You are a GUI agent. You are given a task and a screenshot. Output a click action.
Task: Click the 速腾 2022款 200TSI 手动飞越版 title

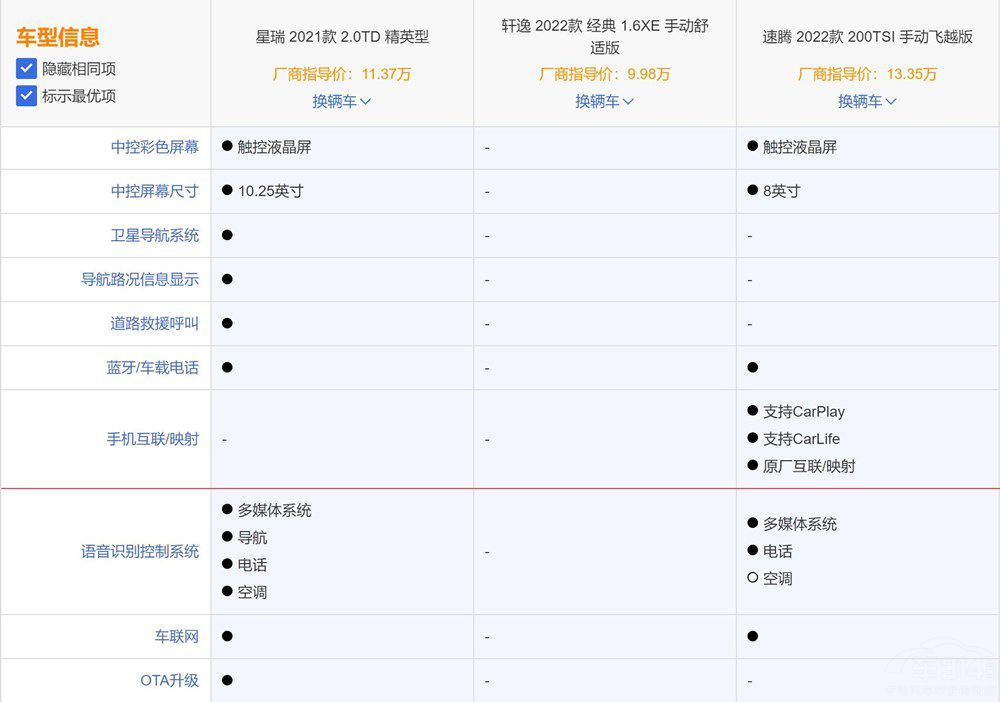point(867,37)
